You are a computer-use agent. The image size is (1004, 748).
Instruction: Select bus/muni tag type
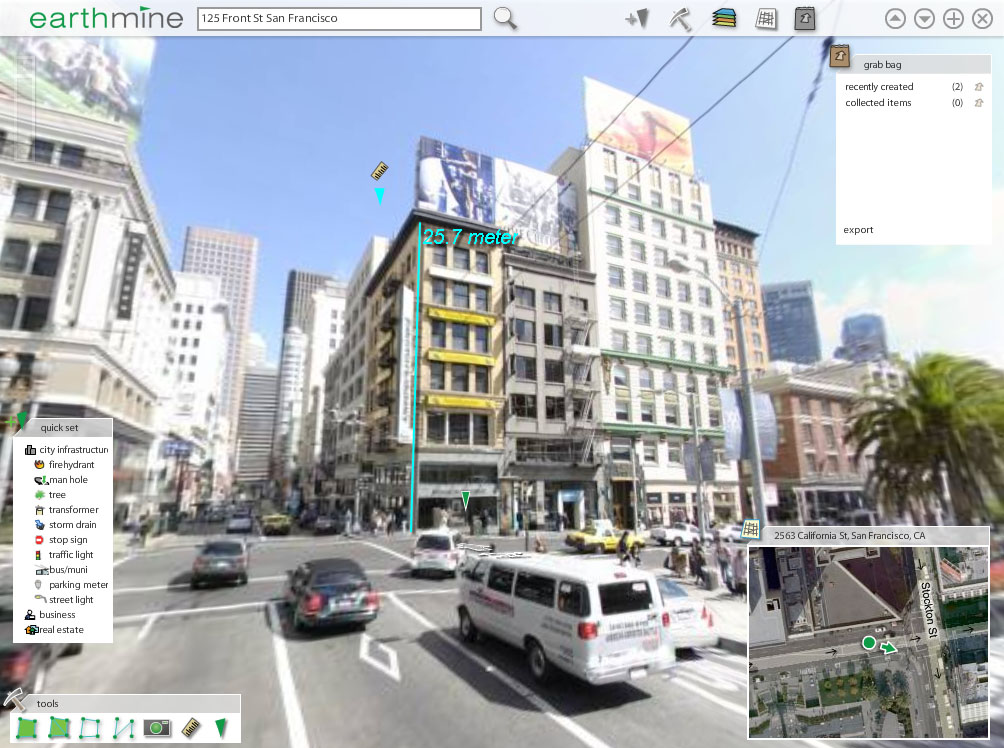pyautogui.click(x=61, y=569)
